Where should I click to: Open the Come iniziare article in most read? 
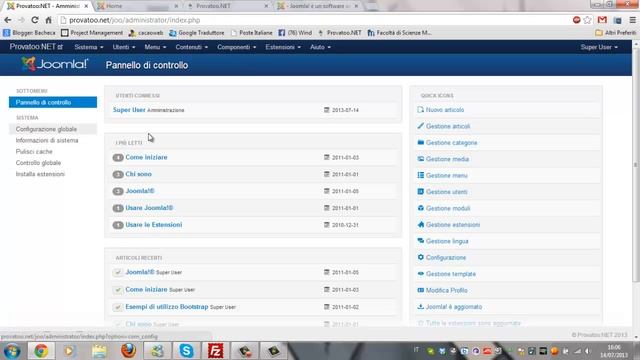coord(146,157)
